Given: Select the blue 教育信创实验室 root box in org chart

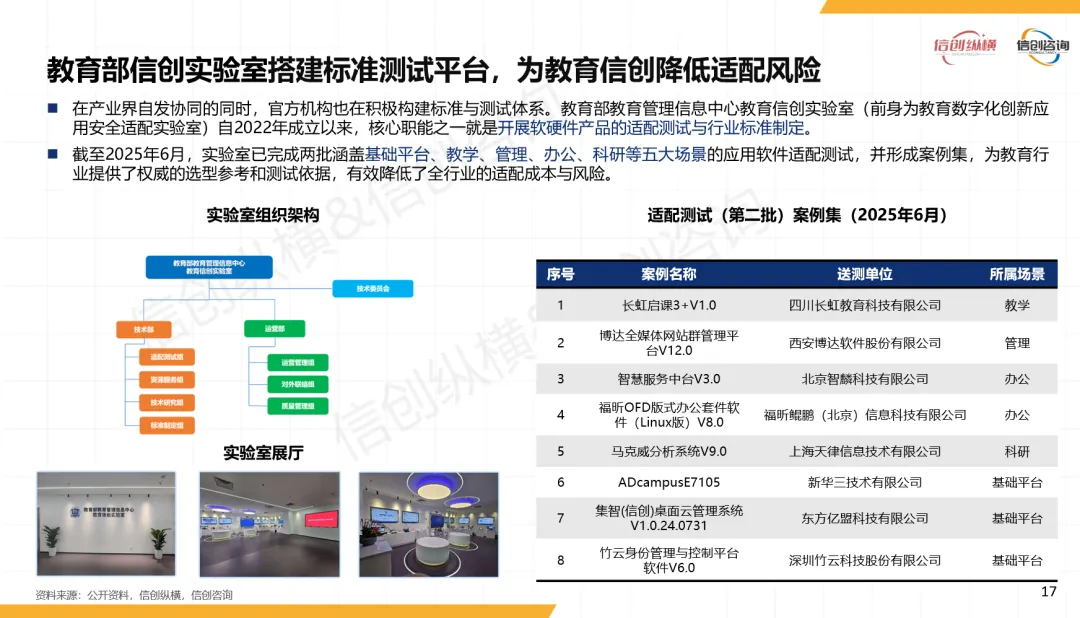Looking at the screenshot, I should pos(209,267).
